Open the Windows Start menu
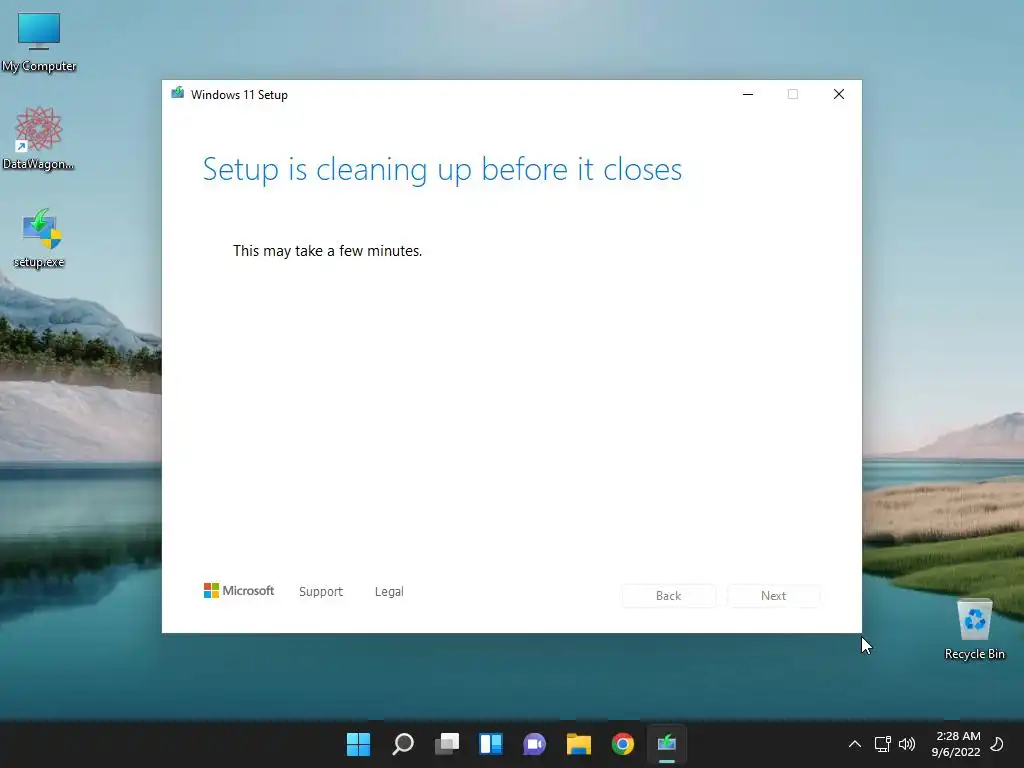 [358, 744]
